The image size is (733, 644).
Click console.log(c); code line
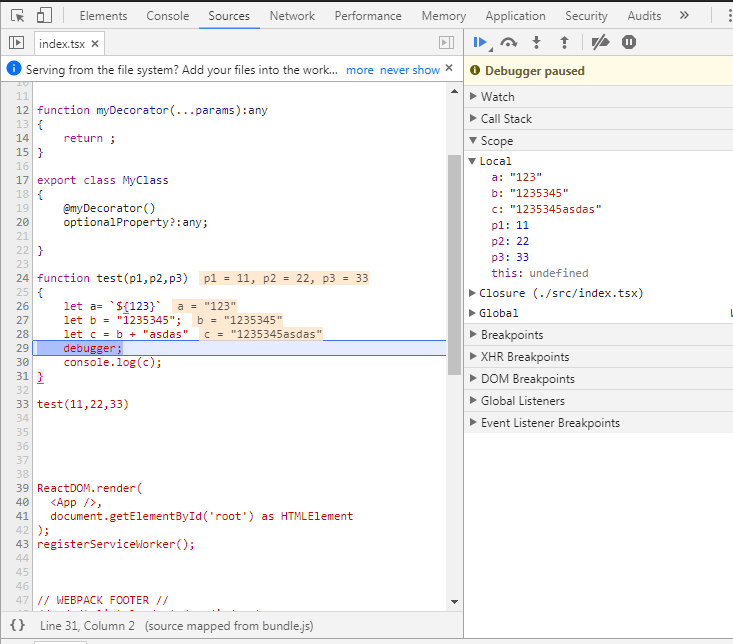coord(112,362)
